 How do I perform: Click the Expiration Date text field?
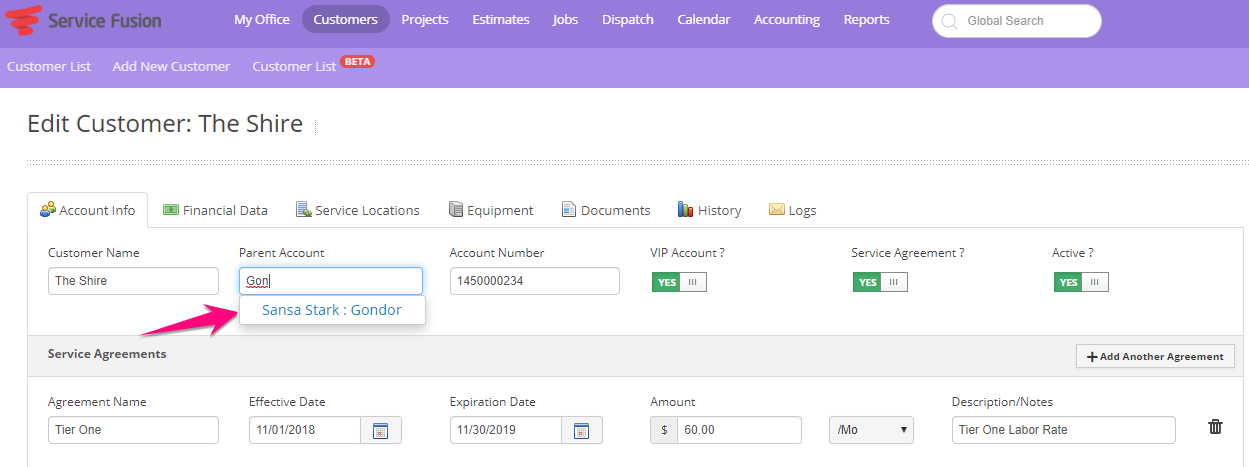point(506,430)
